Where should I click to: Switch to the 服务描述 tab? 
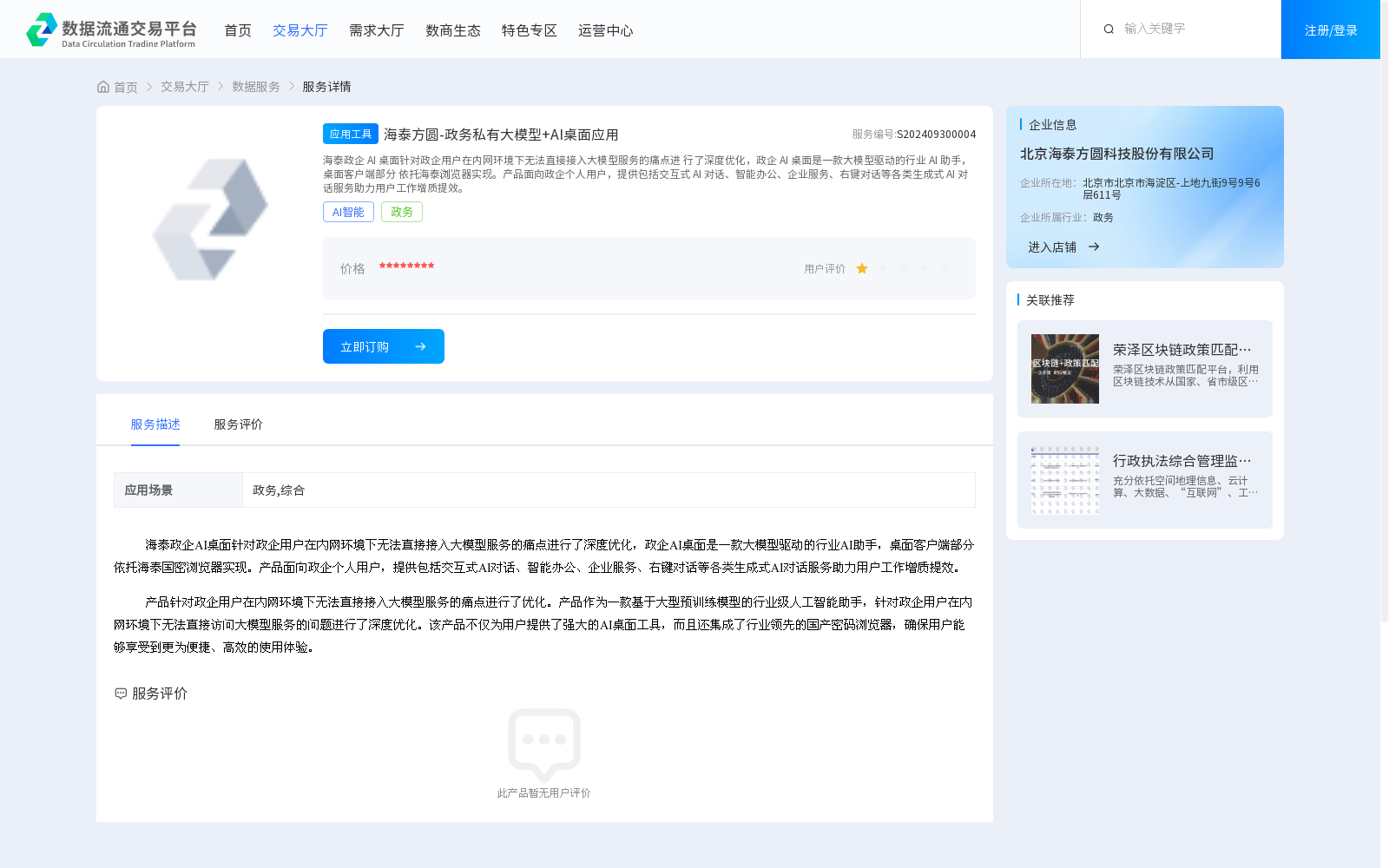(x=155, y=424)
